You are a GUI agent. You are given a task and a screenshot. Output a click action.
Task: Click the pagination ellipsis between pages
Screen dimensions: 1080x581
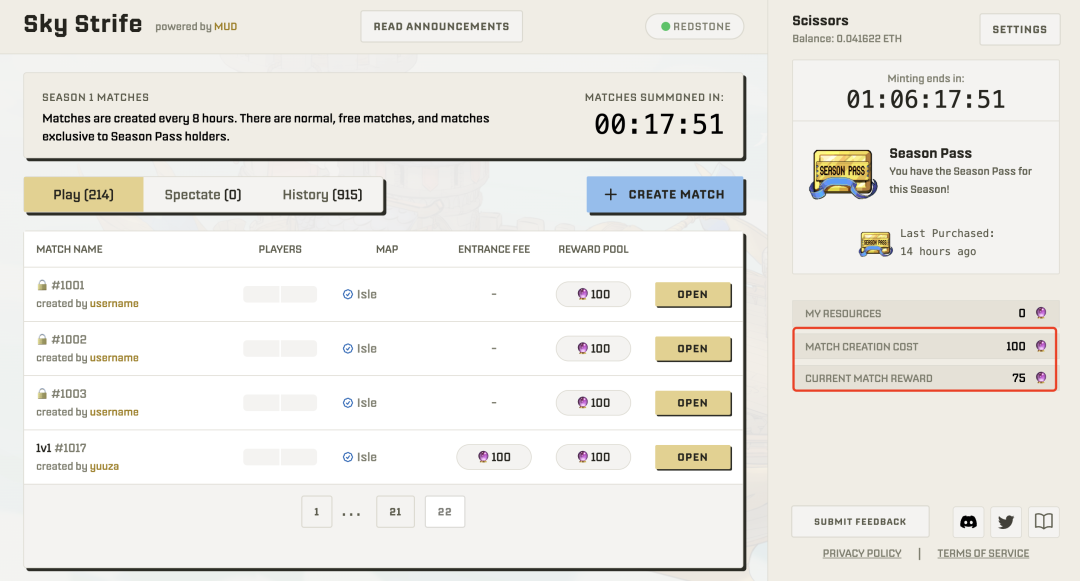coord(351,514)
